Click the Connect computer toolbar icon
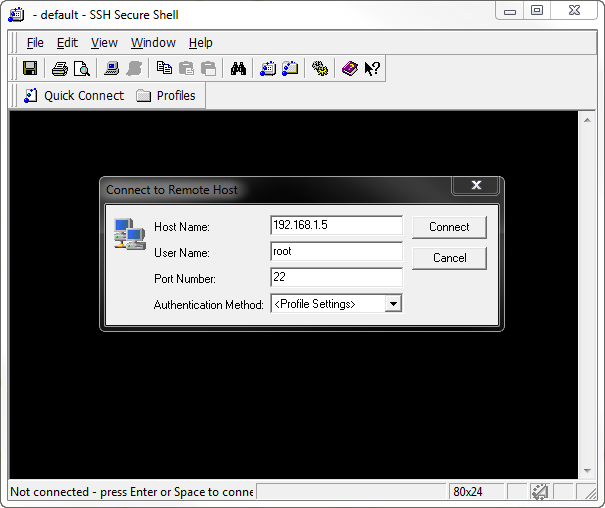Image resolution: width=605 pixels, height=508 pixels. tap(112, 69)
